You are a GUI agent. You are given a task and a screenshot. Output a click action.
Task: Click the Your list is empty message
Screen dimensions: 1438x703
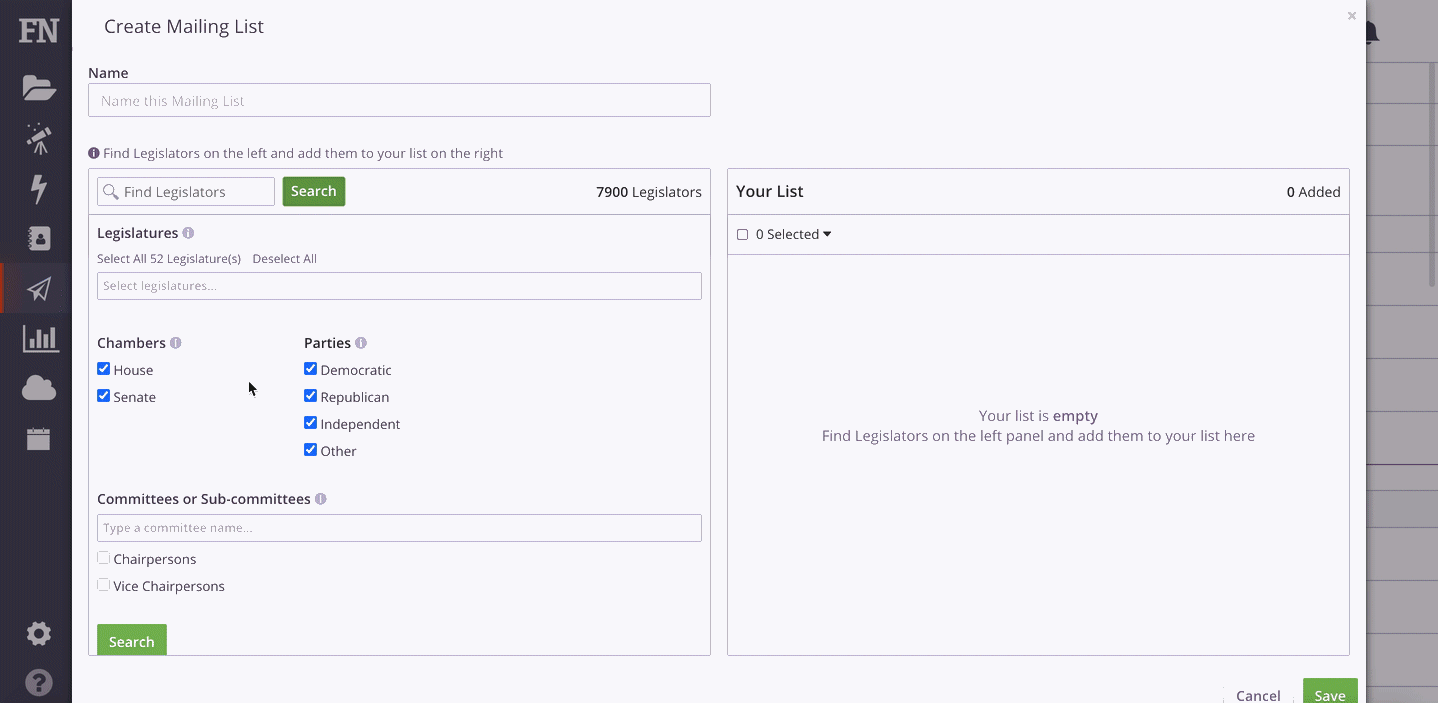tap(1038, 416)
